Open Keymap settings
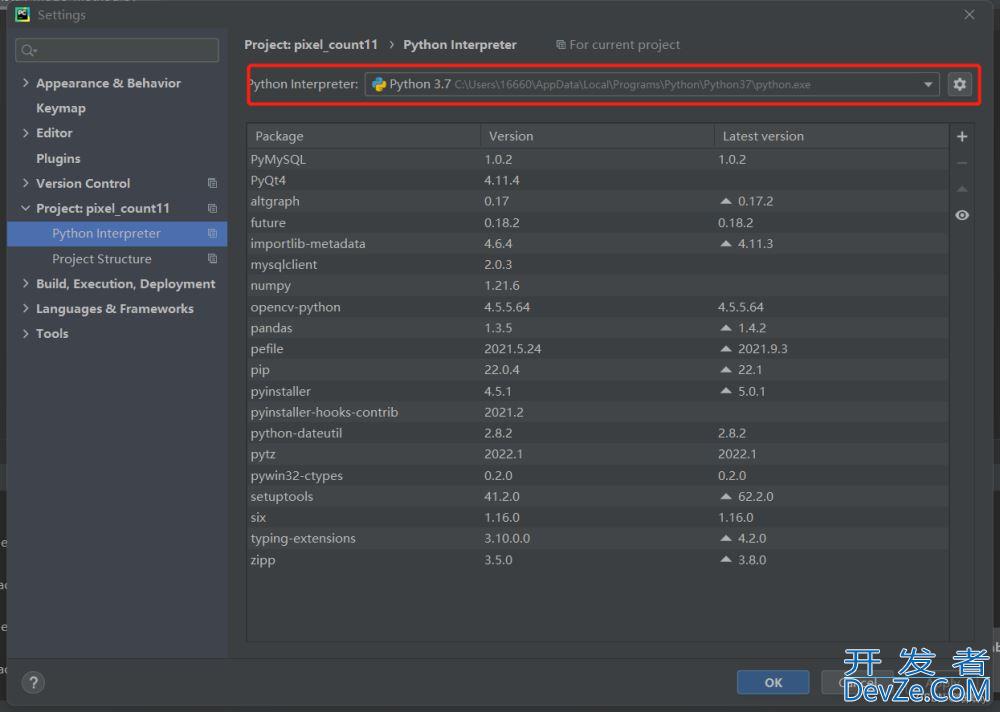 [x=61, y=108]
